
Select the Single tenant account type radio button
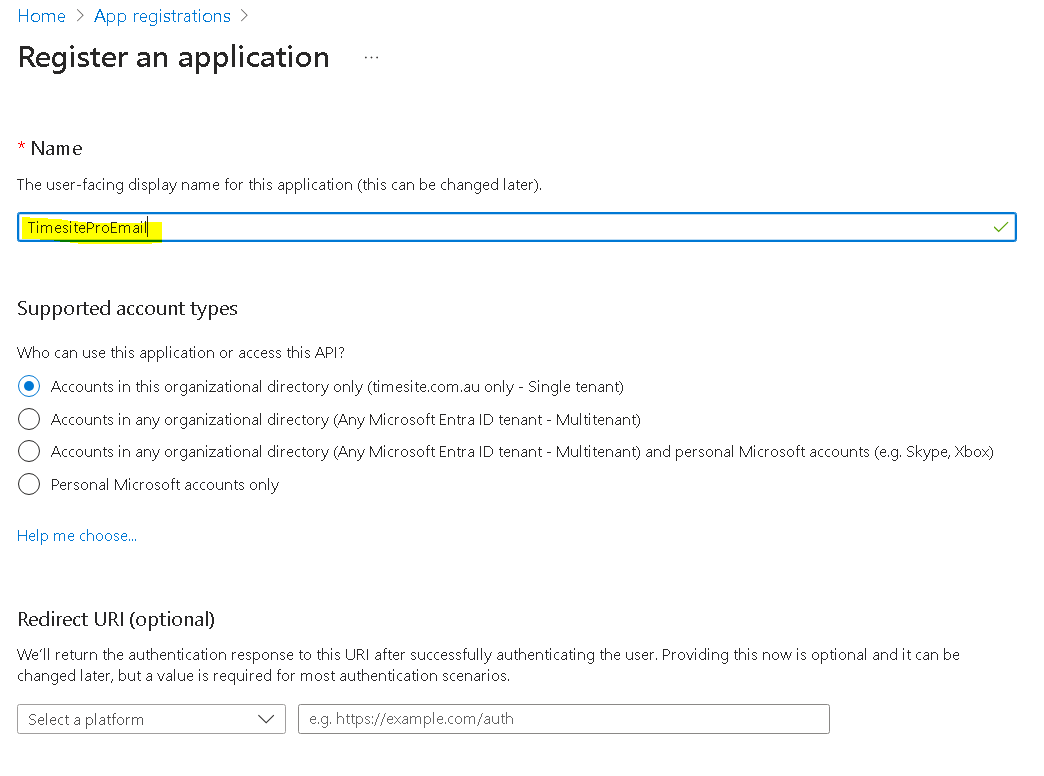coord(30,386)
